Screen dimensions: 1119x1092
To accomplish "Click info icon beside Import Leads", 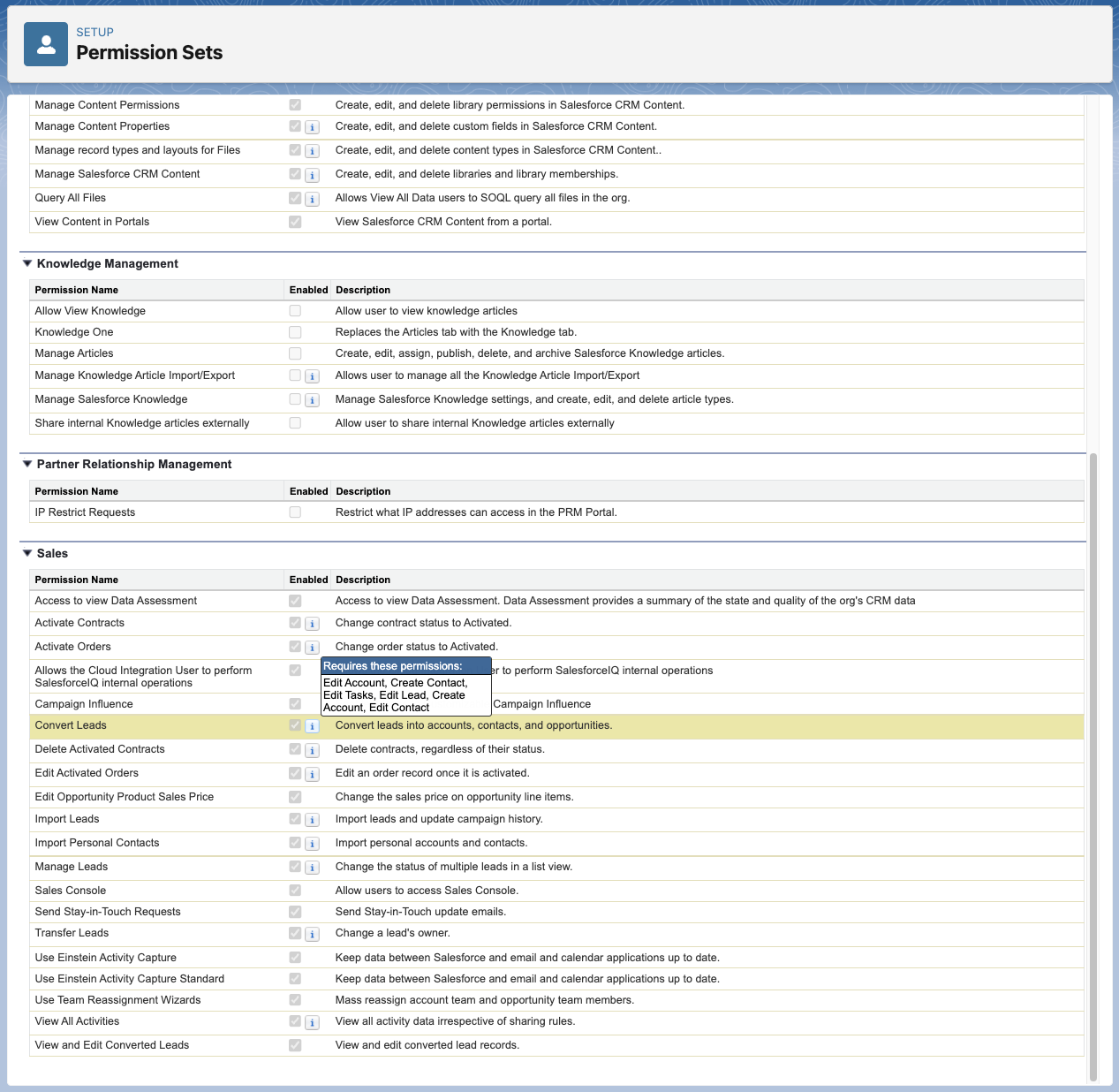I will 312,820.
